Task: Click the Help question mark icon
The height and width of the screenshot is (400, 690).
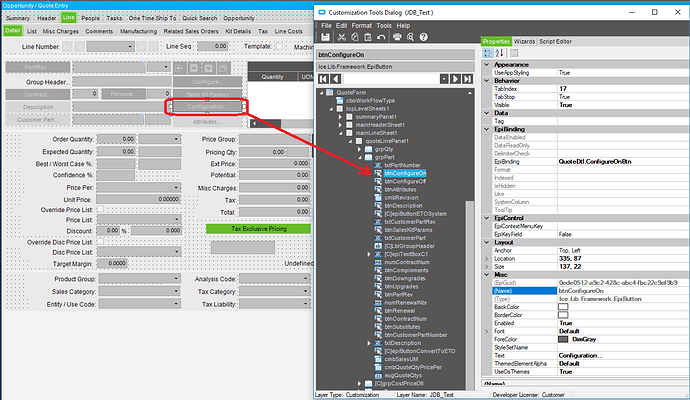Action: click(x=423, y=37)
